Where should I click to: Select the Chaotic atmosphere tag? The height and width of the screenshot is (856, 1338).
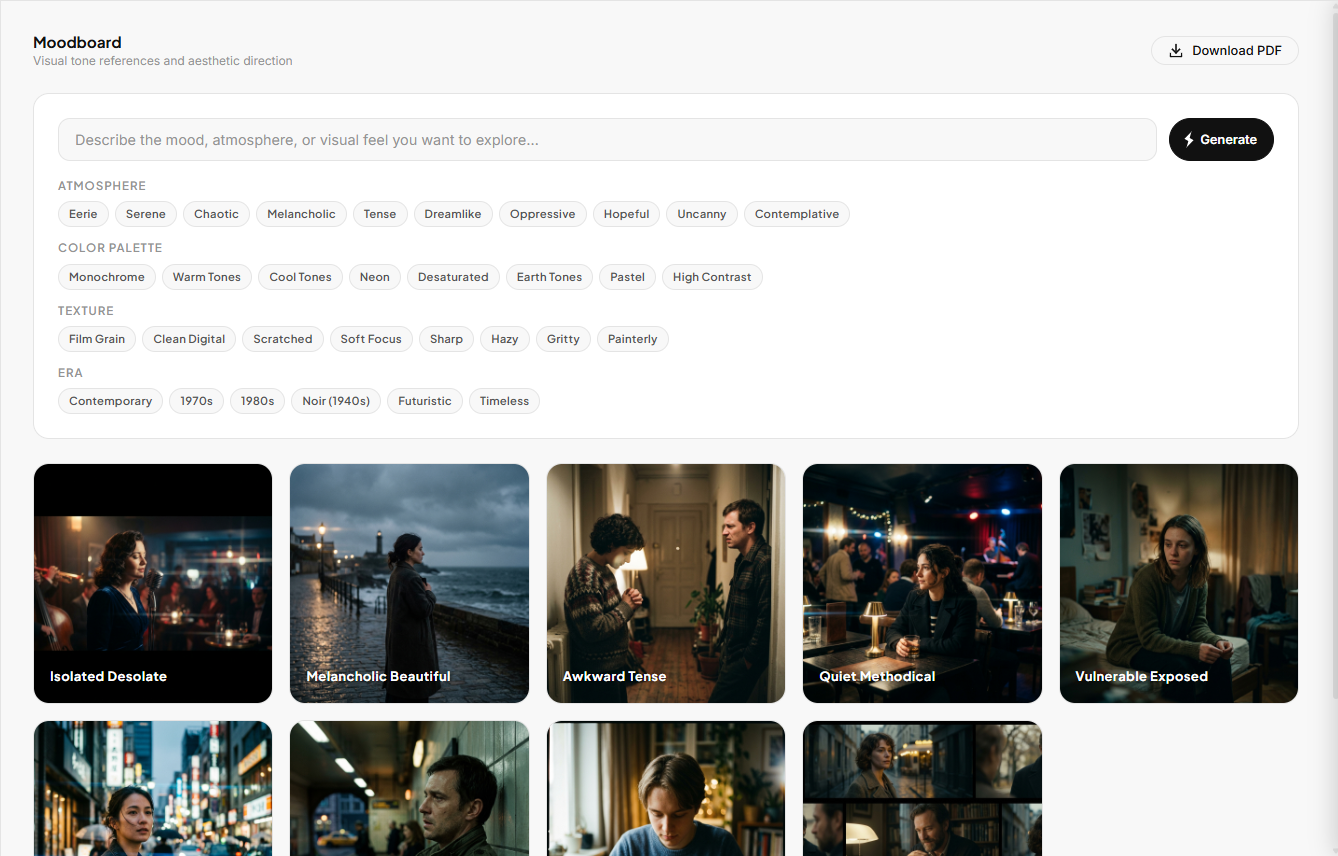[x=216, y=214]
